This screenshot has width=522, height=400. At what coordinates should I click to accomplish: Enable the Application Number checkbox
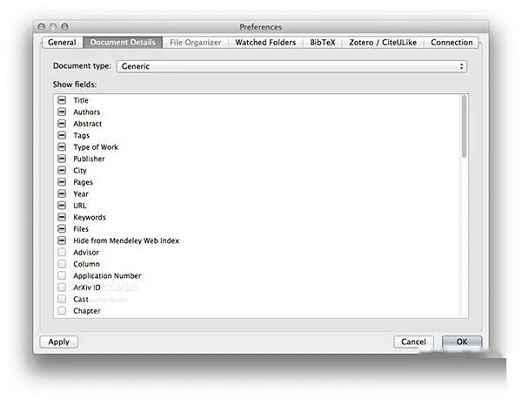(62, 275)
